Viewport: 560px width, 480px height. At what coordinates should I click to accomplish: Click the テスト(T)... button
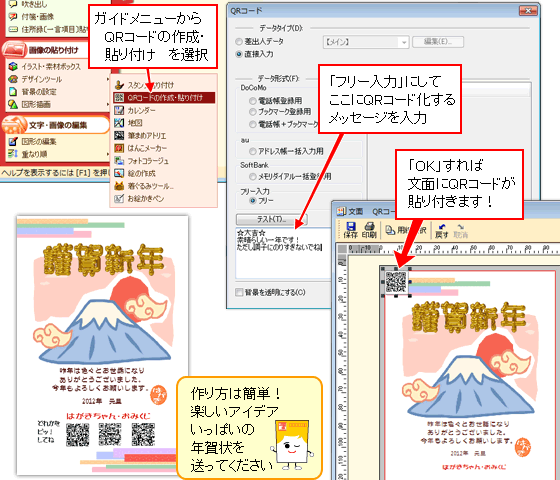(x=271, y=219)
